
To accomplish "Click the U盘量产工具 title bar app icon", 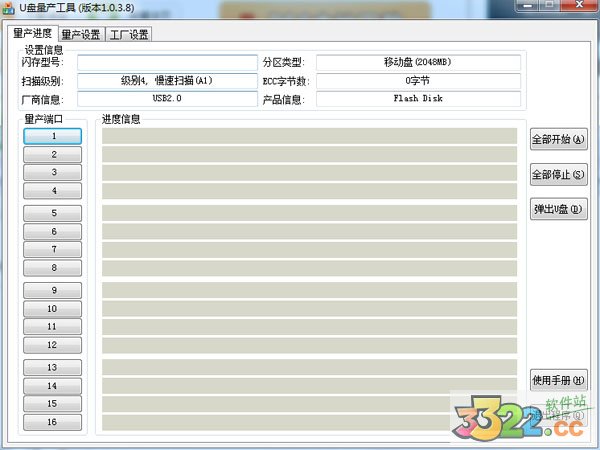I will pos(8,8).
